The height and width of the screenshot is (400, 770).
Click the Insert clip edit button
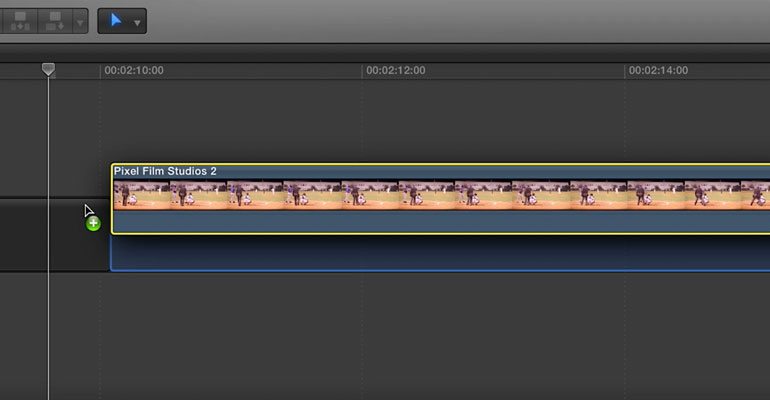[19, 21]
